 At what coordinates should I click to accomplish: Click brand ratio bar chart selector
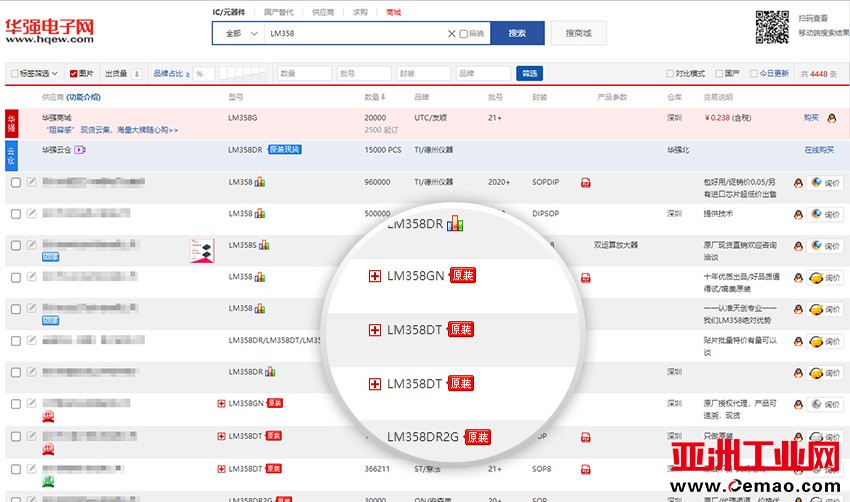pos(243,73)
